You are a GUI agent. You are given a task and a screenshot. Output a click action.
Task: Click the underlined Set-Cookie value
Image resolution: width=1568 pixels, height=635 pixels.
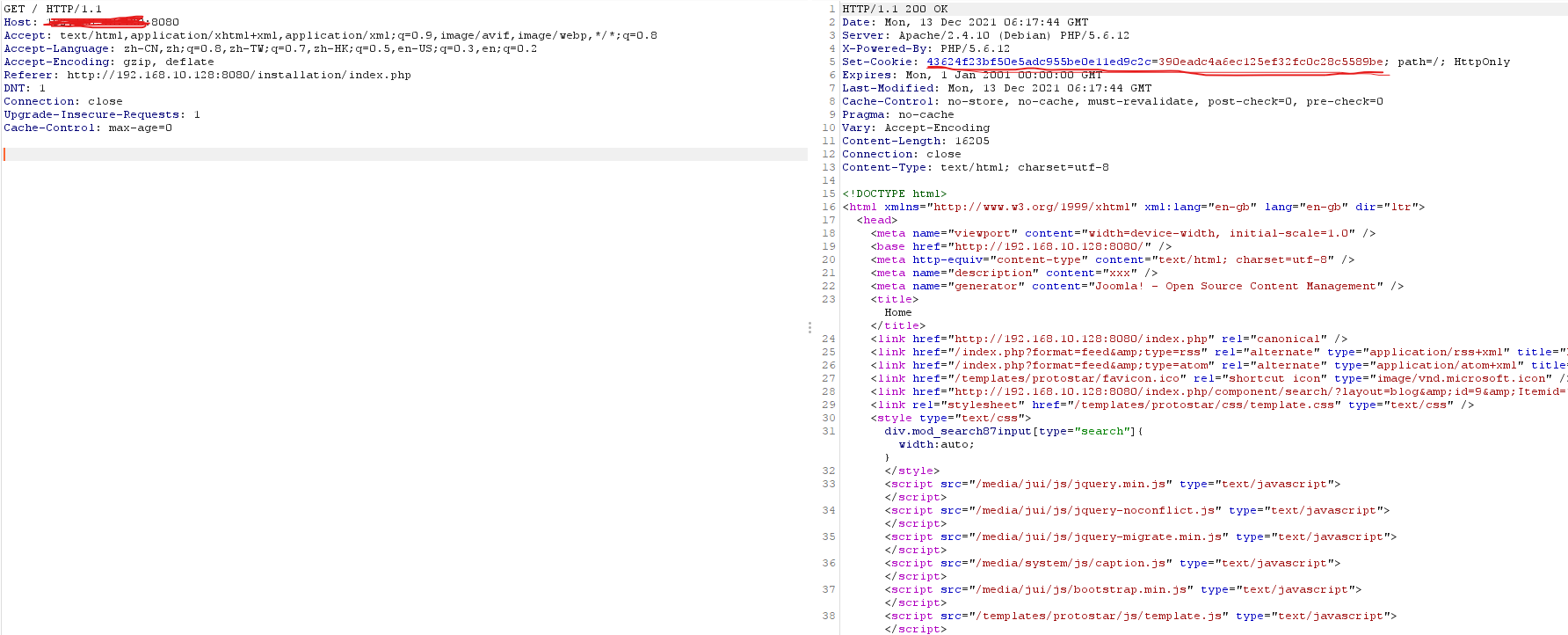coord(1155,62)
